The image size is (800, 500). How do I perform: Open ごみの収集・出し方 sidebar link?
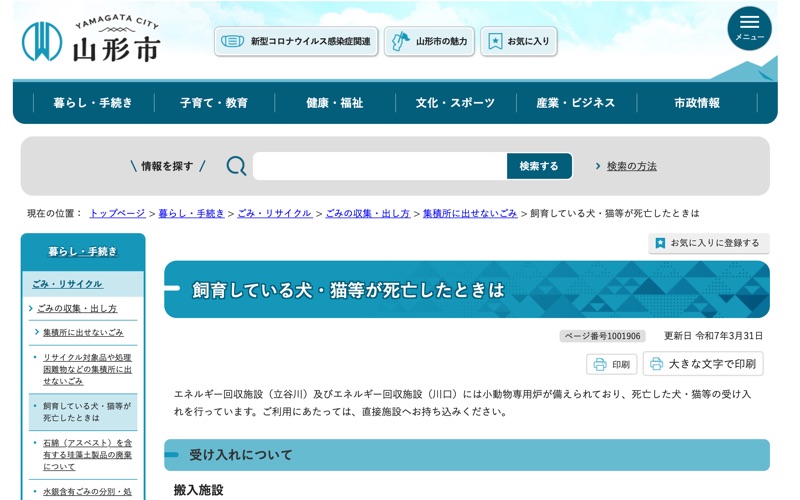pos(77,308)
